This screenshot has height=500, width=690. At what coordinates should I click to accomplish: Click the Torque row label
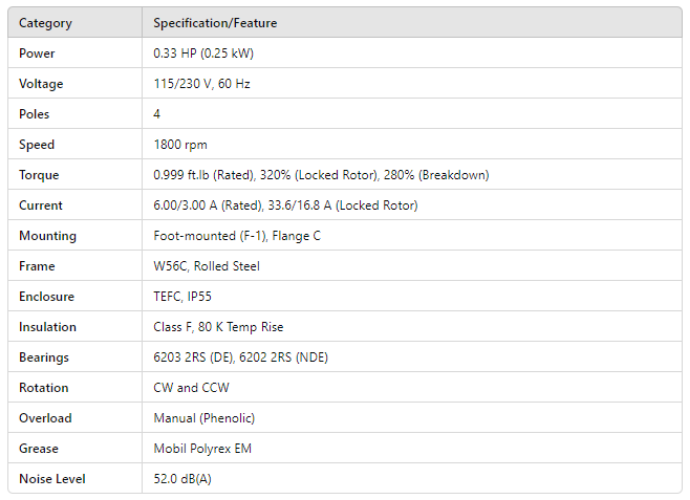pyautogui.click(x=39, y=175)
